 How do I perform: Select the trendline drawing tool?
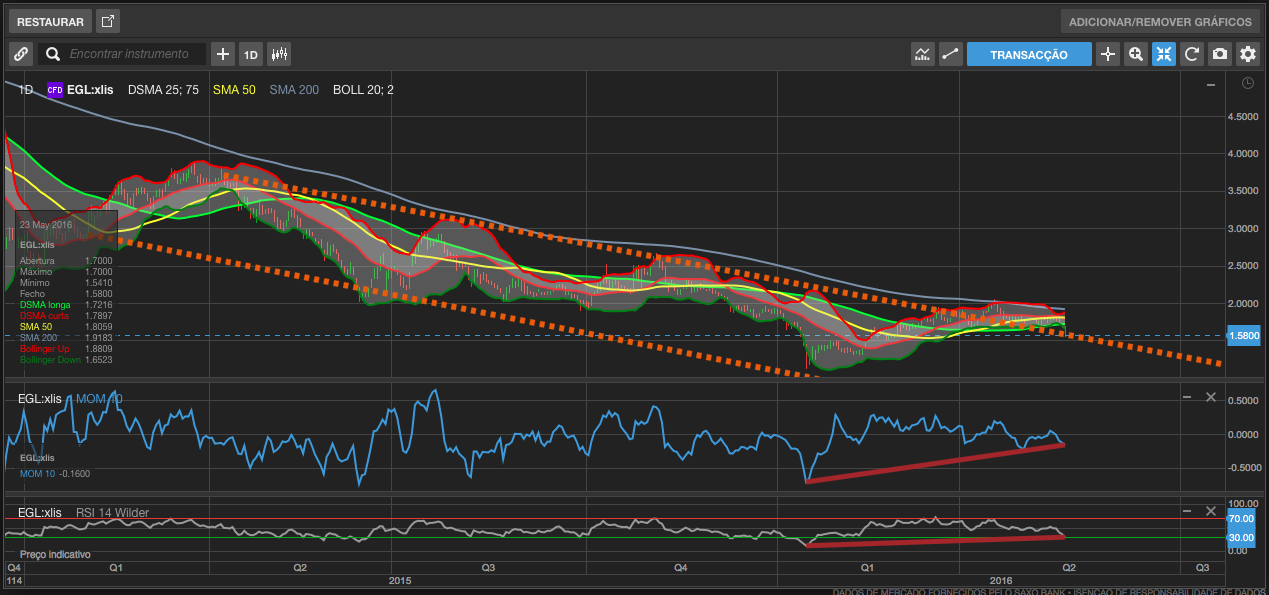[x=950, y=54]
